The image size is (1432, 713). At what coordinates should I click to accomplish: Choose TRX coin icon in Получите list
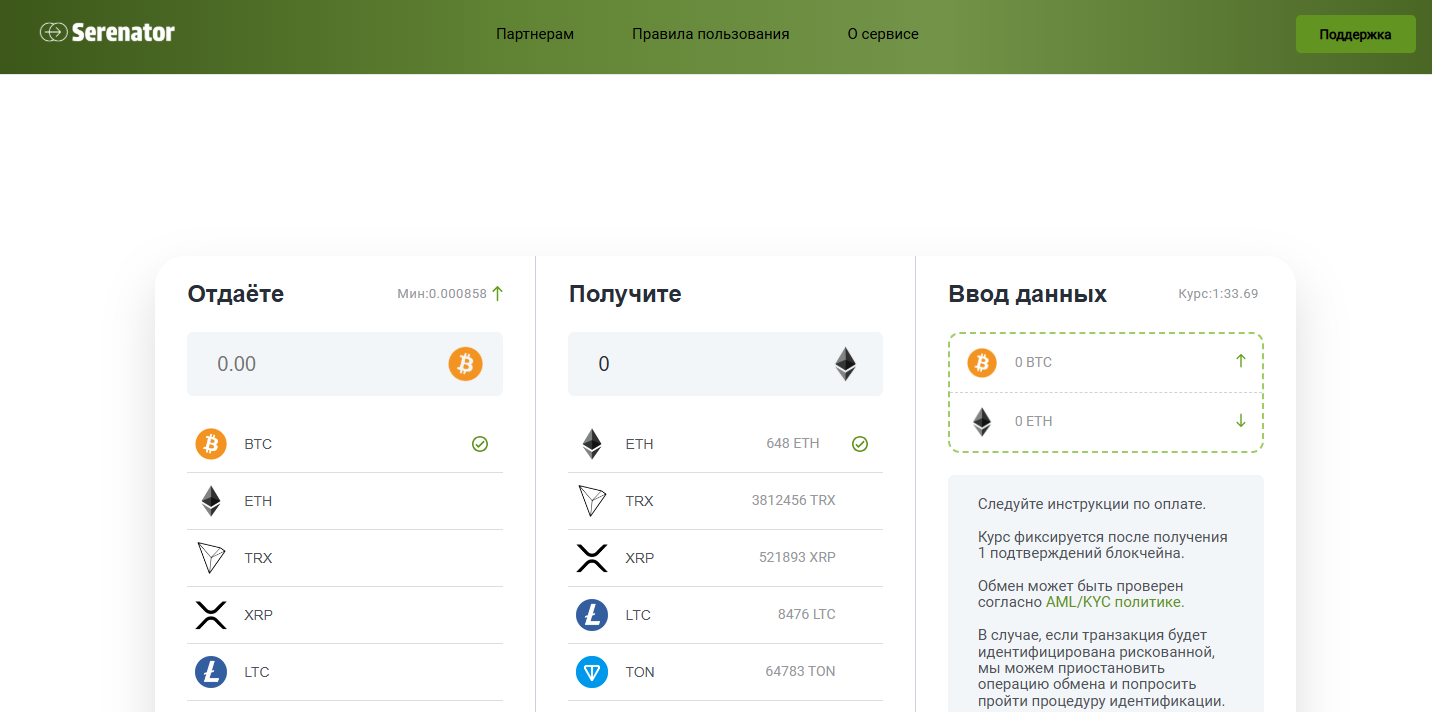[592, 501]
